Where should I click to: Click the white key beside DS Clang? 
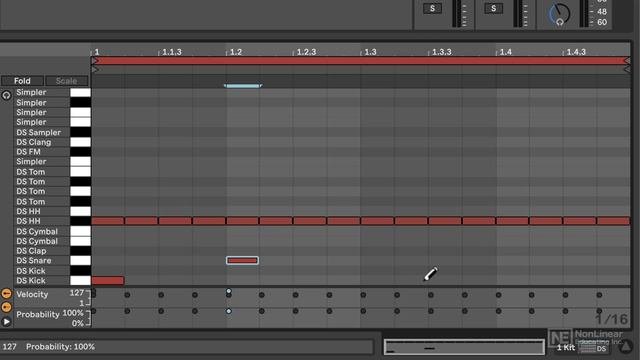coord(80,142)
